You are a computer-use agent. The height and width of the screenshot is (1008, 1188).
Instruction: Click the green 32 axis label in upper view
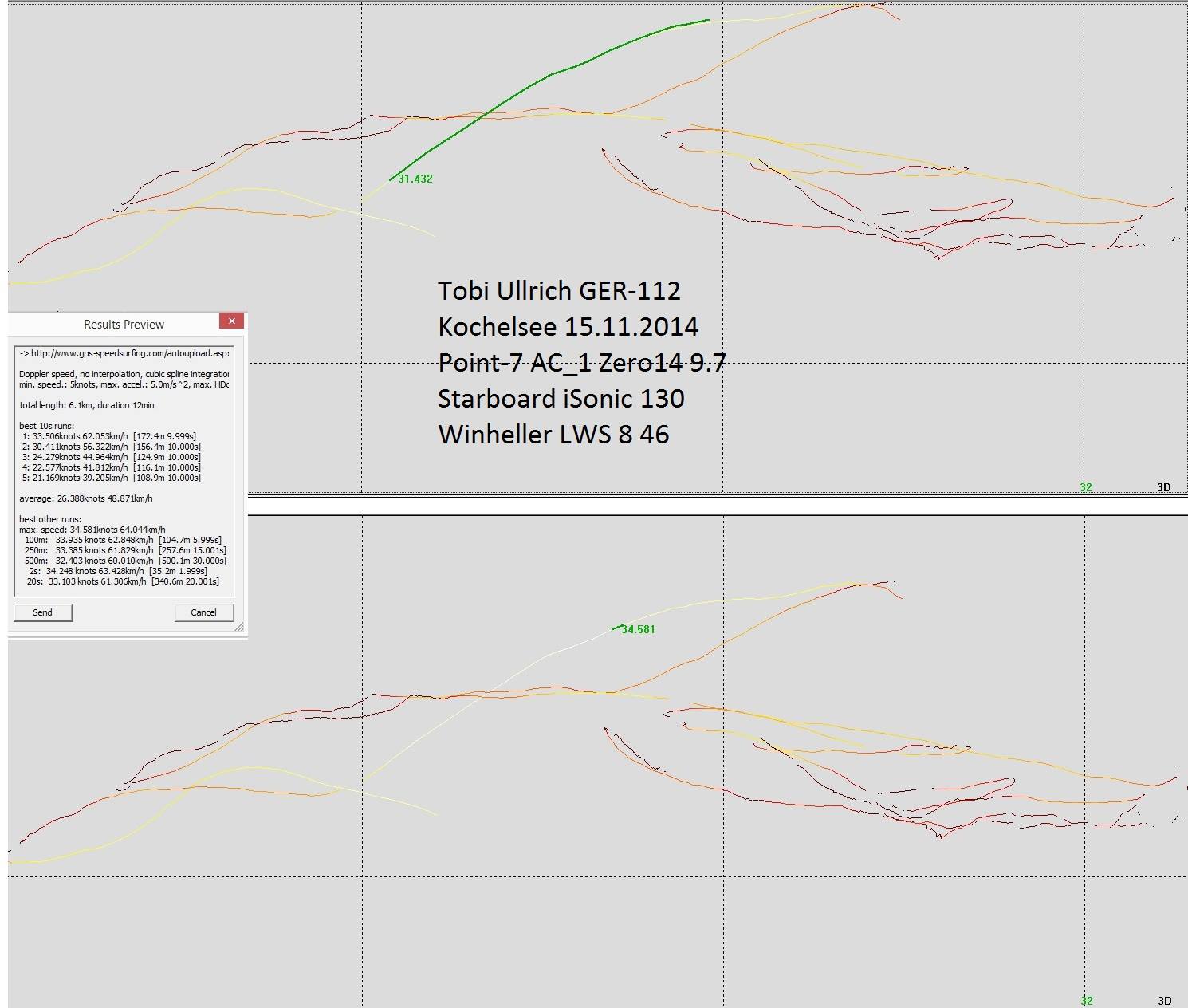coord(1086,487)
